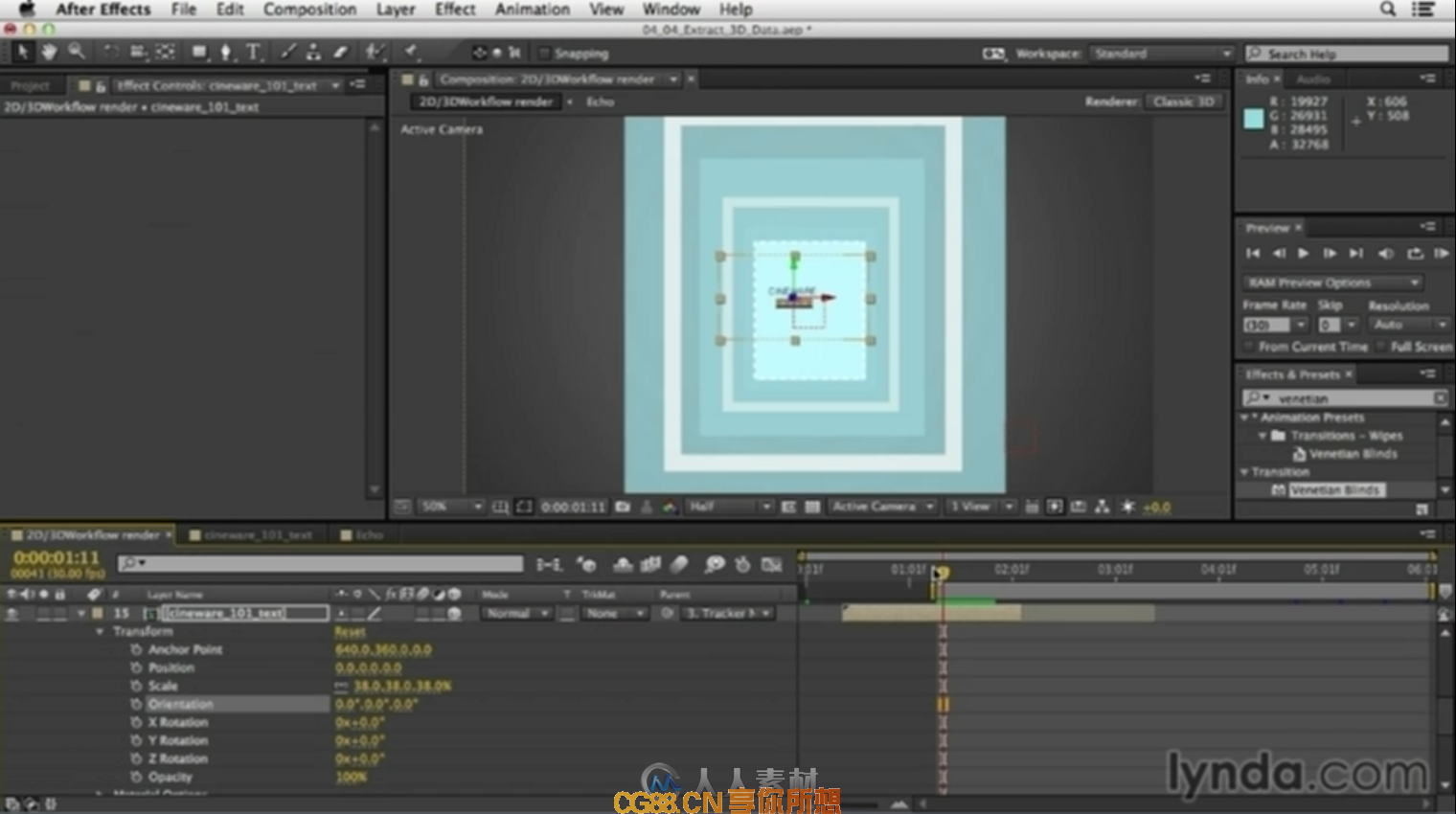Open the Half resolution dropdown
The height and width of the screenshot is (814, 1456).
[729, 507]
